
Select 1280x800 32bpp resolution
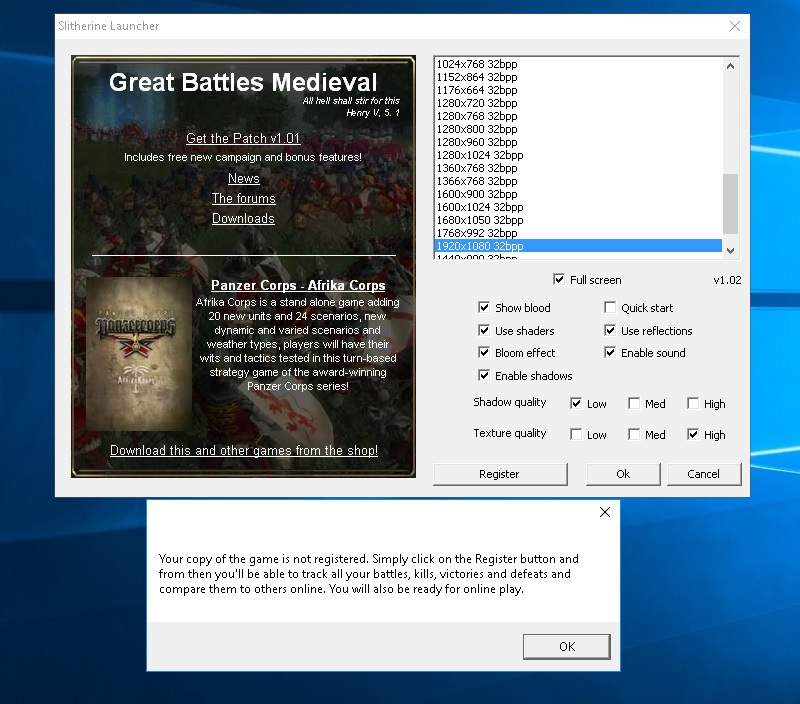click(x=578, y=129)
